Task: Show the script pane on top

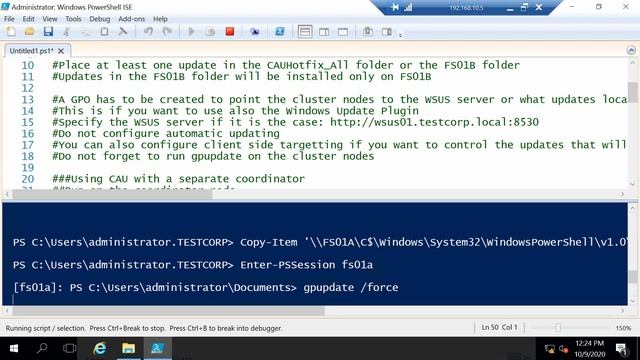Action: [x=305, y=31]
